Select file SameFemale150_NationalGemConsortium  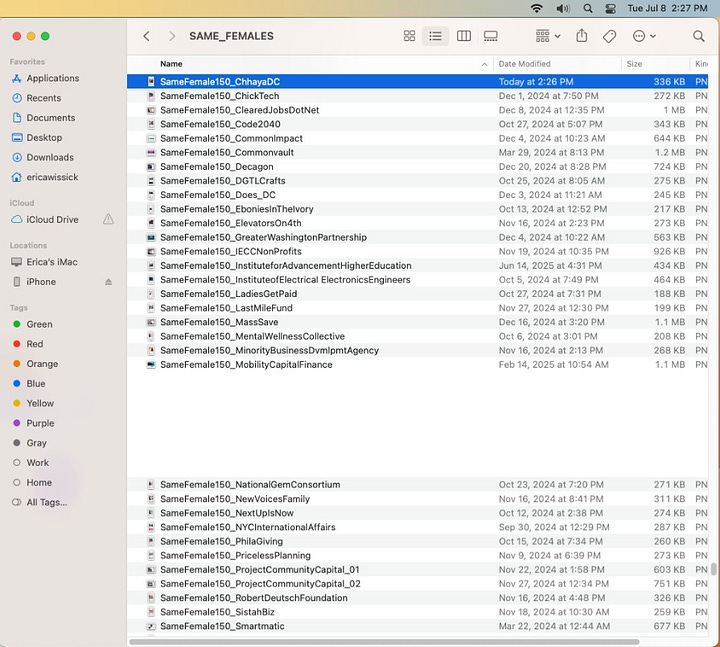[417, 484]
